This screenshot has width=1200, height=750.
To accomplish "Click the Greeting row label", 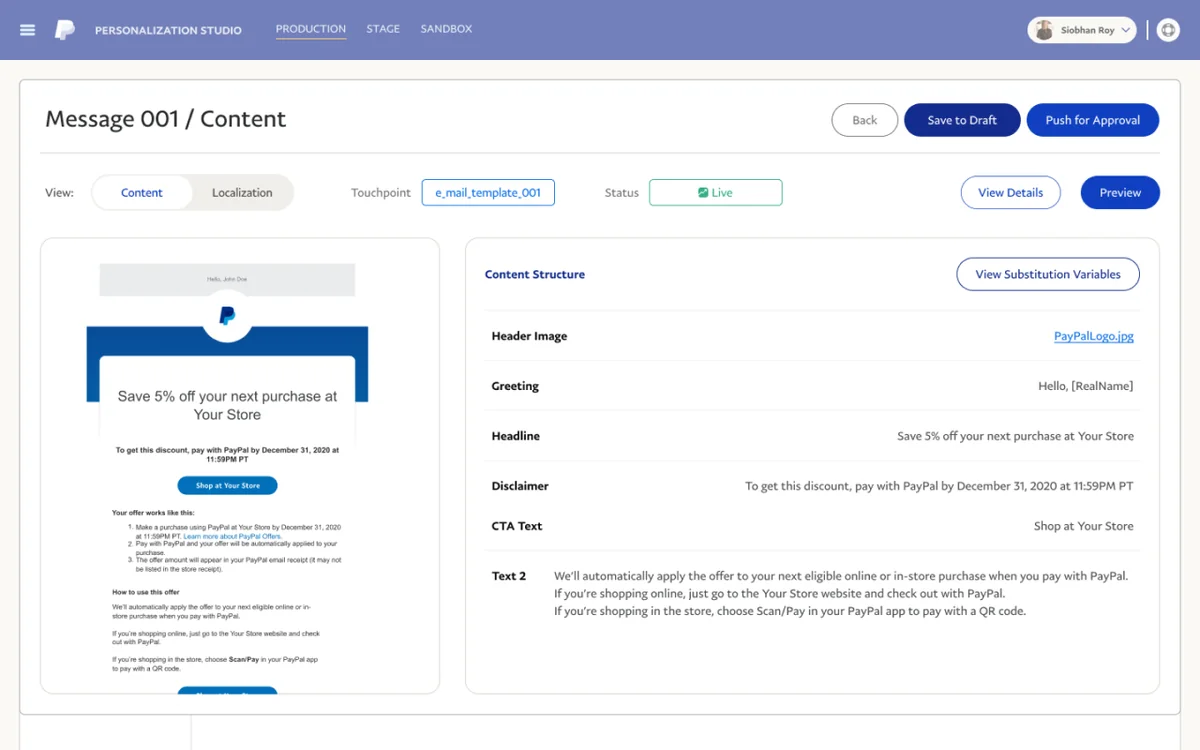I will [x=515, y=386].
